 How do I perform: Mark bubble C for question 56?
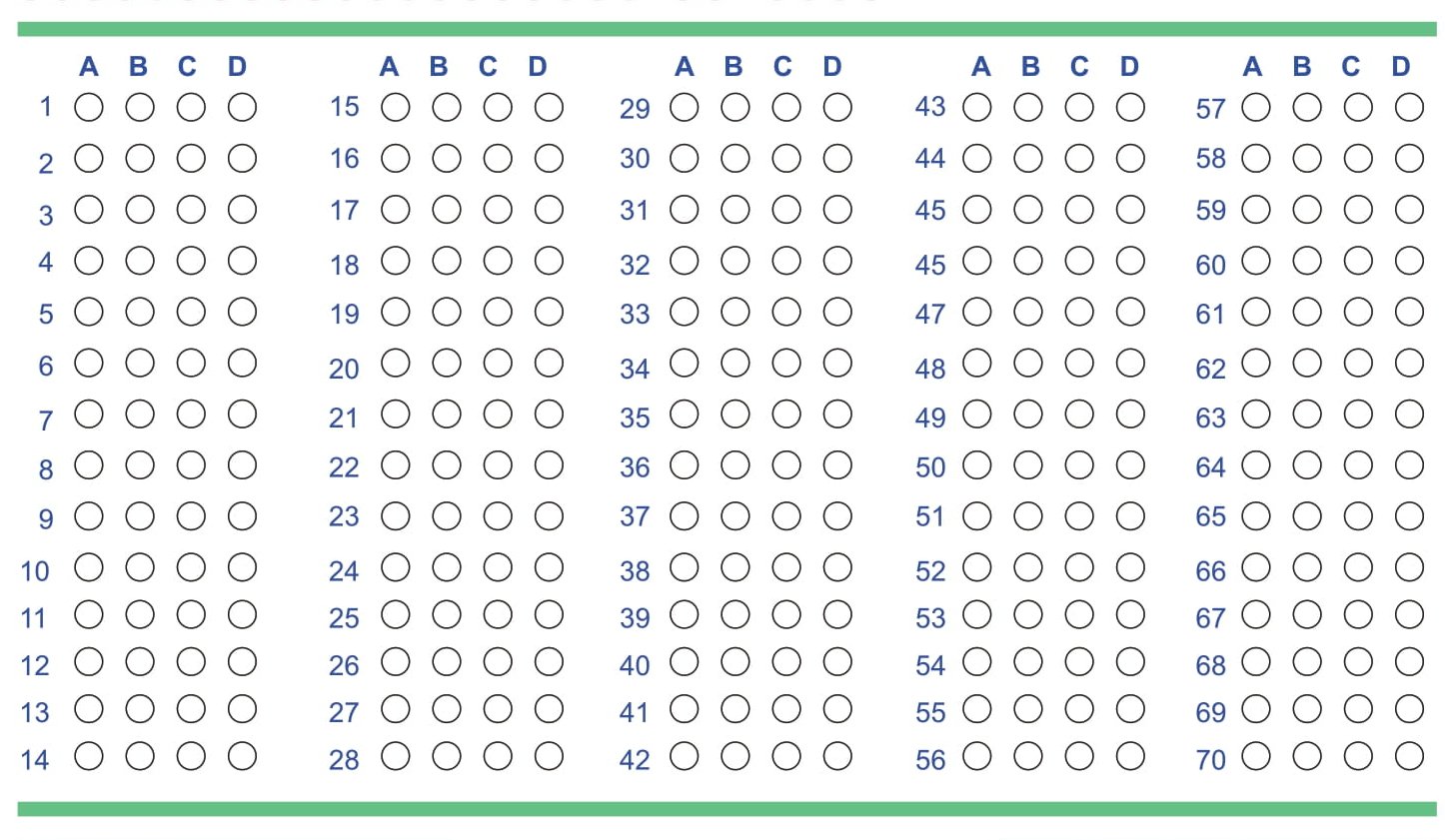point(1079,756)
